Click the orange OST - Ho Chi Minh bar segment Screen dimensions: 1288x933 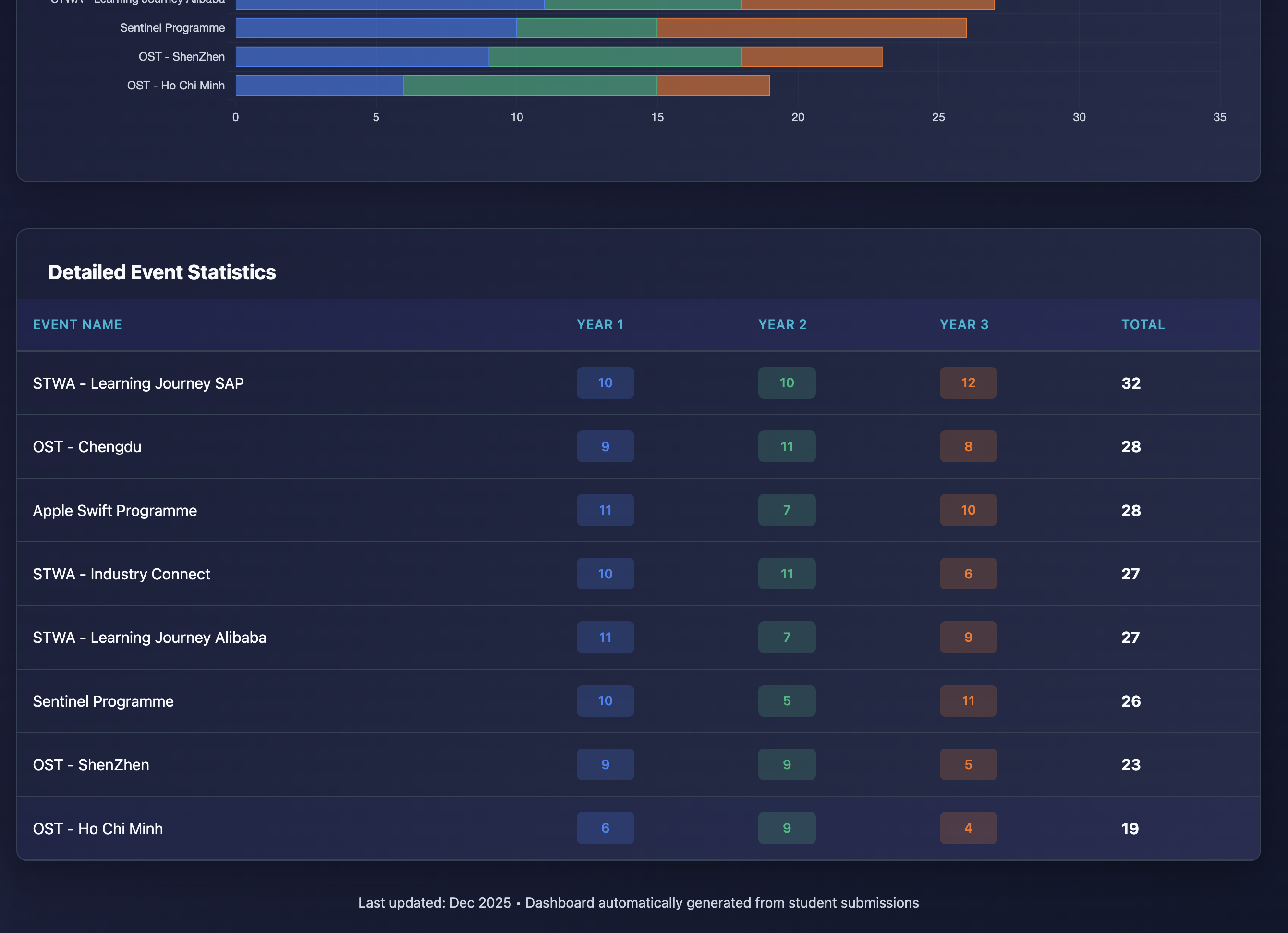coord(713,86)
